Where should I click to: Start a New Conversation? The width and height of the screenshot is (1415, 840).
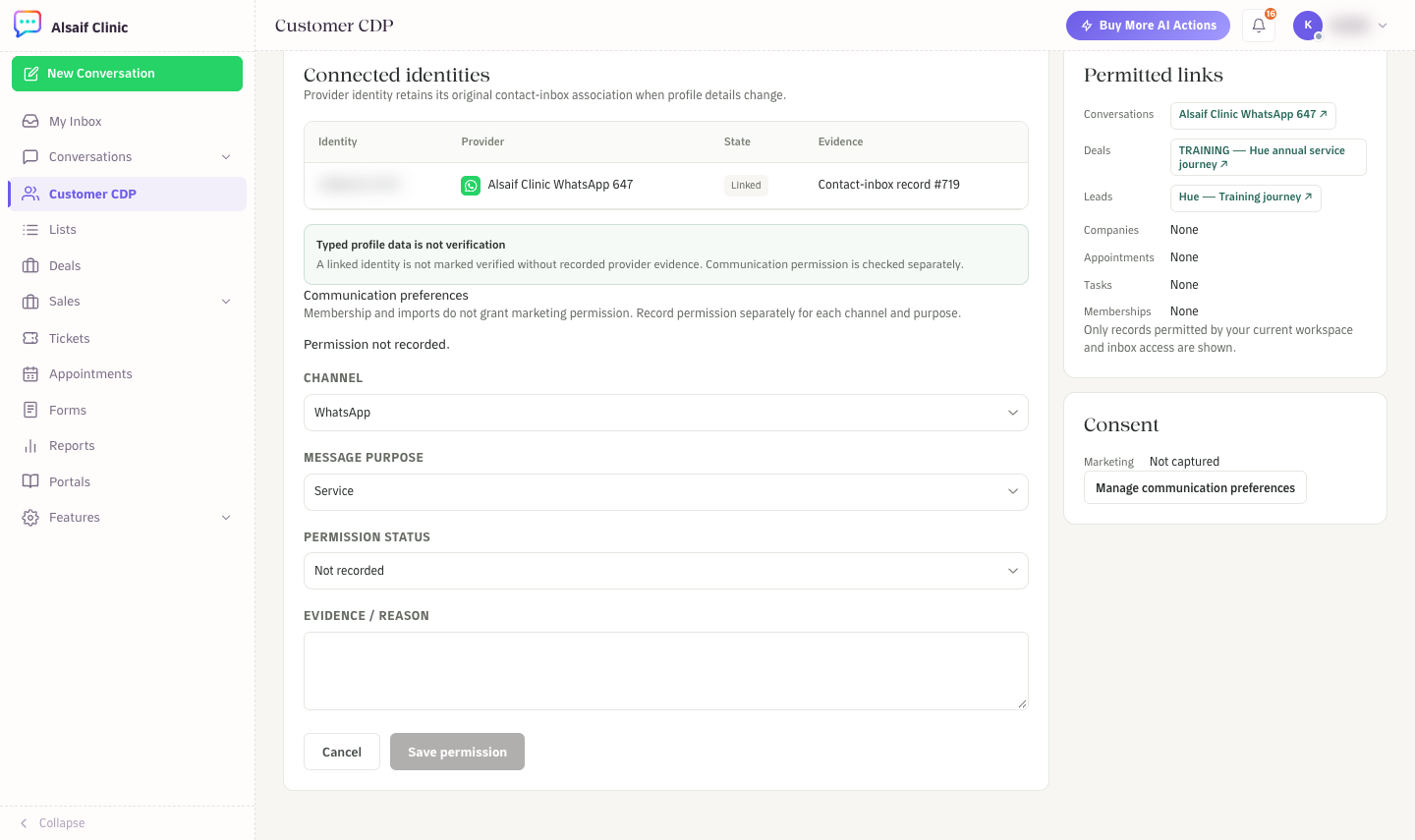[127, 74]
